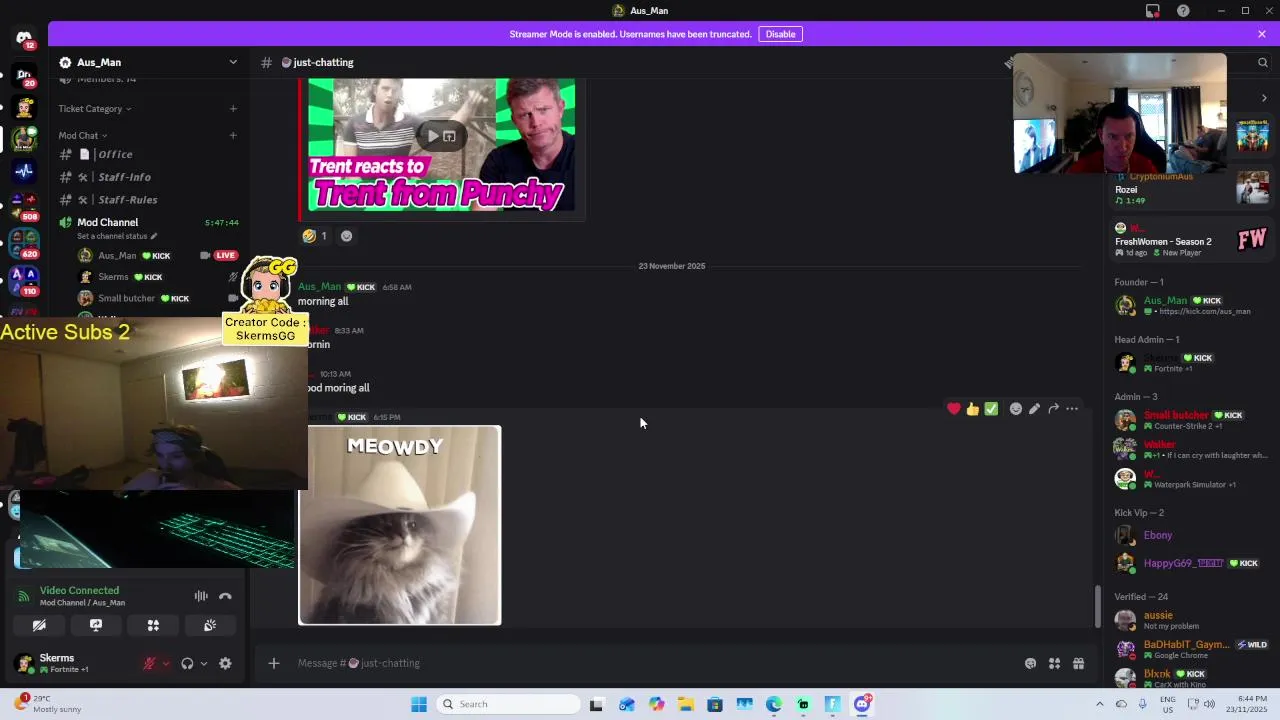Screen dimensions: 1280x720
Task: Open headphone output options arrow
Action: click(x=203, y=663)
